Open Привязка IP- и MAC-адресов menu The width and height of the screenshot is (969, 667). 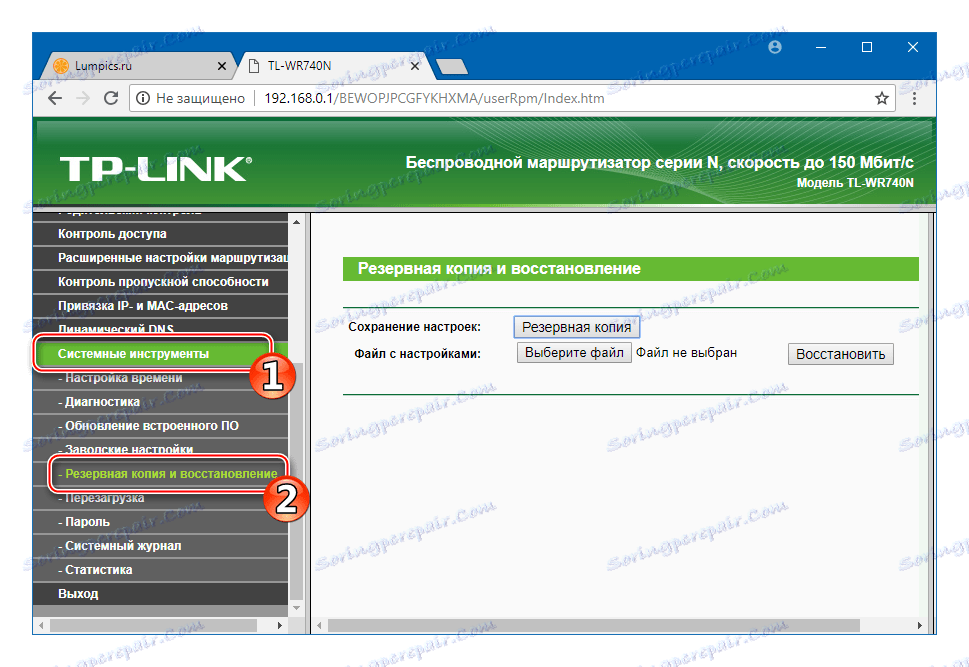(x=160, y=306)
